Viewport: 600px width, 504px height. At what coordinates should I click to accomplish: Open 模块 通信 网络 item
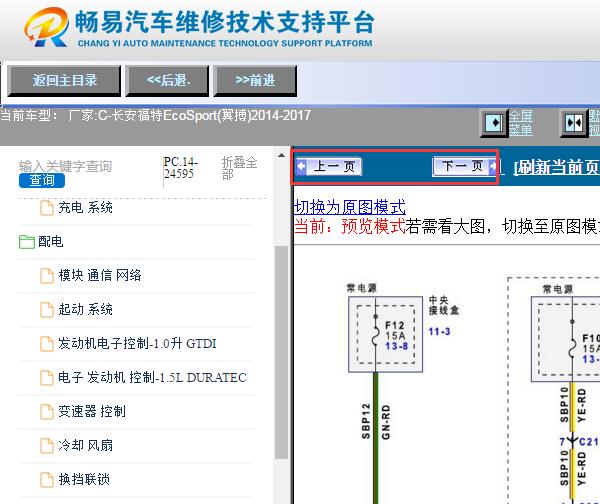[100, 275]
